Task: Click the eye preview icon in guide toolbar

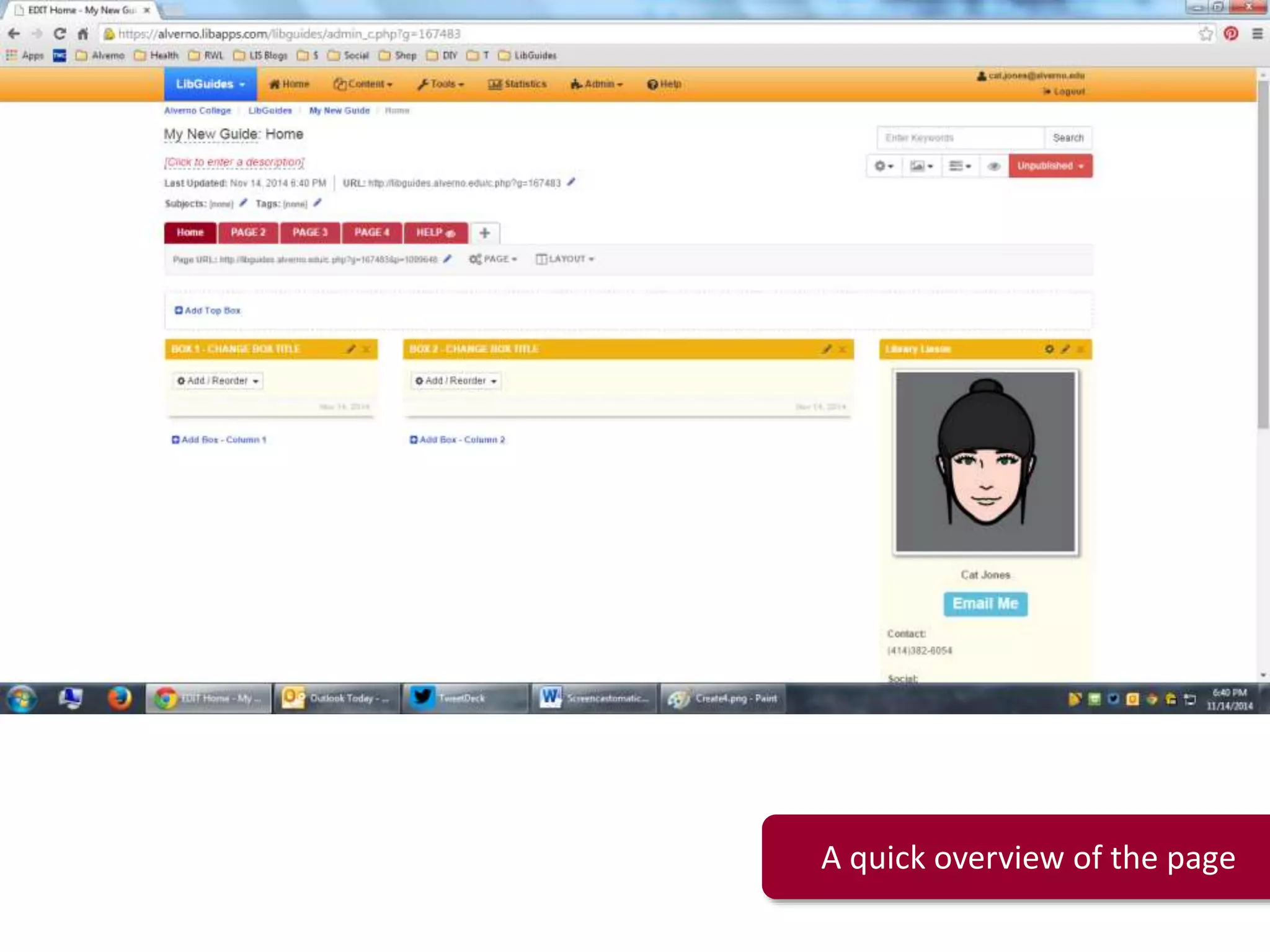Action: (x=993, y=166)
